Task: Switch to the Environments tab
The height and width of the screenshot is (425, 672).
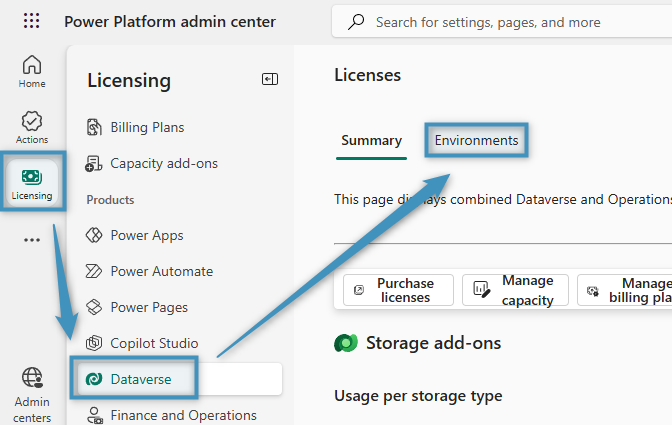Action: tap(476, 141)
